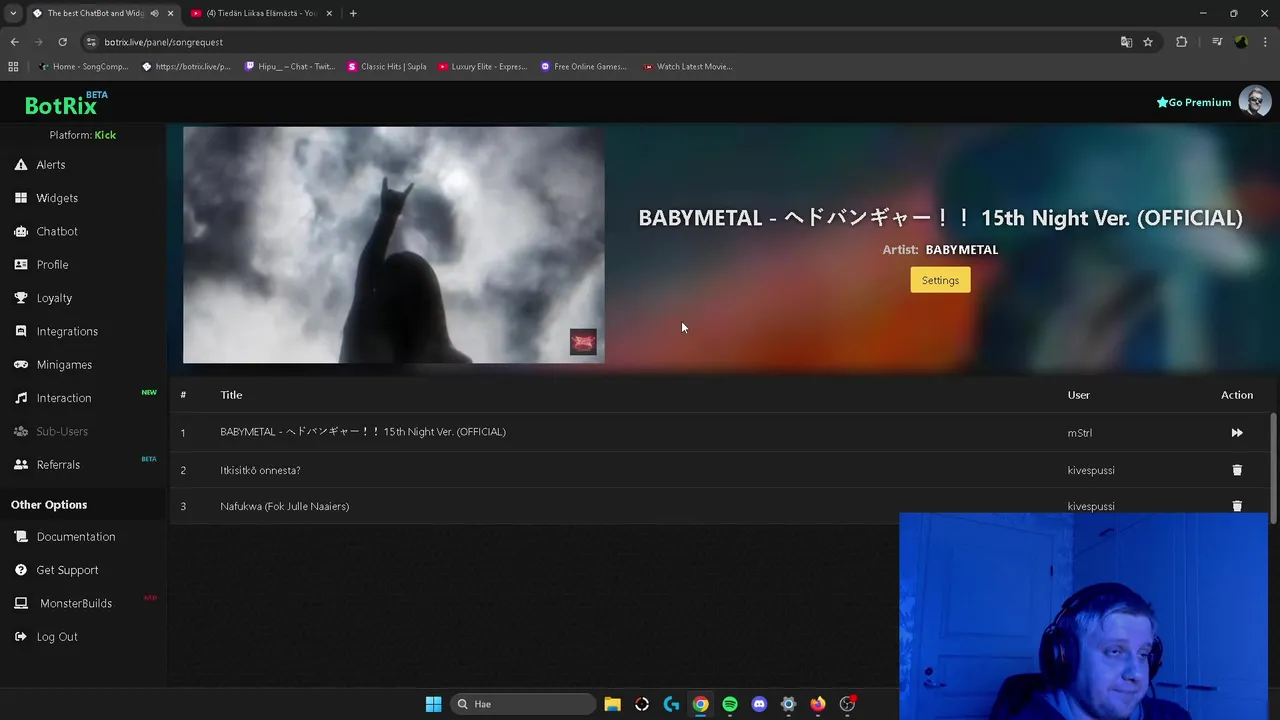Open the browser extensions menu
Viewport: 1280px width, 720px height.
tap(1181, 42)
